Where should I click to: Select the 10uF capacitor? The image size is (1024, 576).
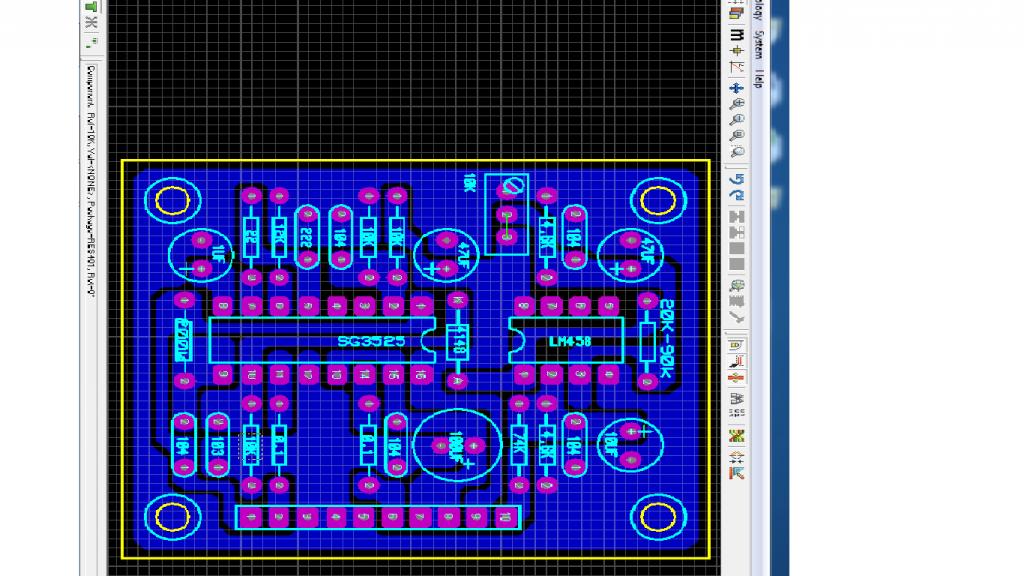point(630,445)
